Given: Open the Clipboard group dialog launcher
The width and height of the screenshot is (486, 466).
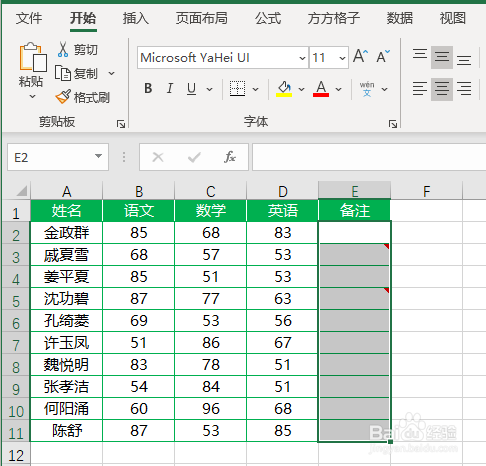Looking at the screenshot, I should pyautogui.click(x=121, y=124).
